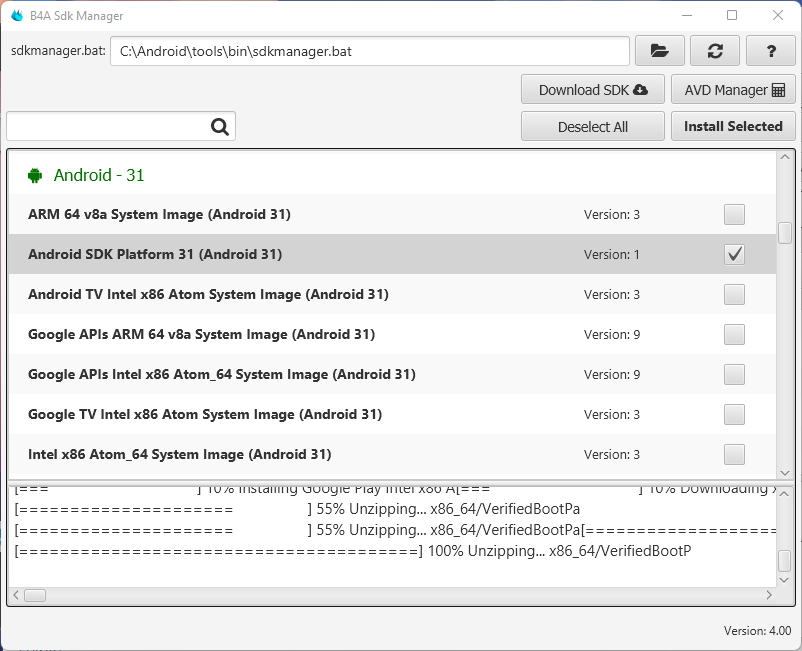802x651 pixels.
Task: Check ARM 64 v8a System Image checkbox
Action: [x=734, y=214]
